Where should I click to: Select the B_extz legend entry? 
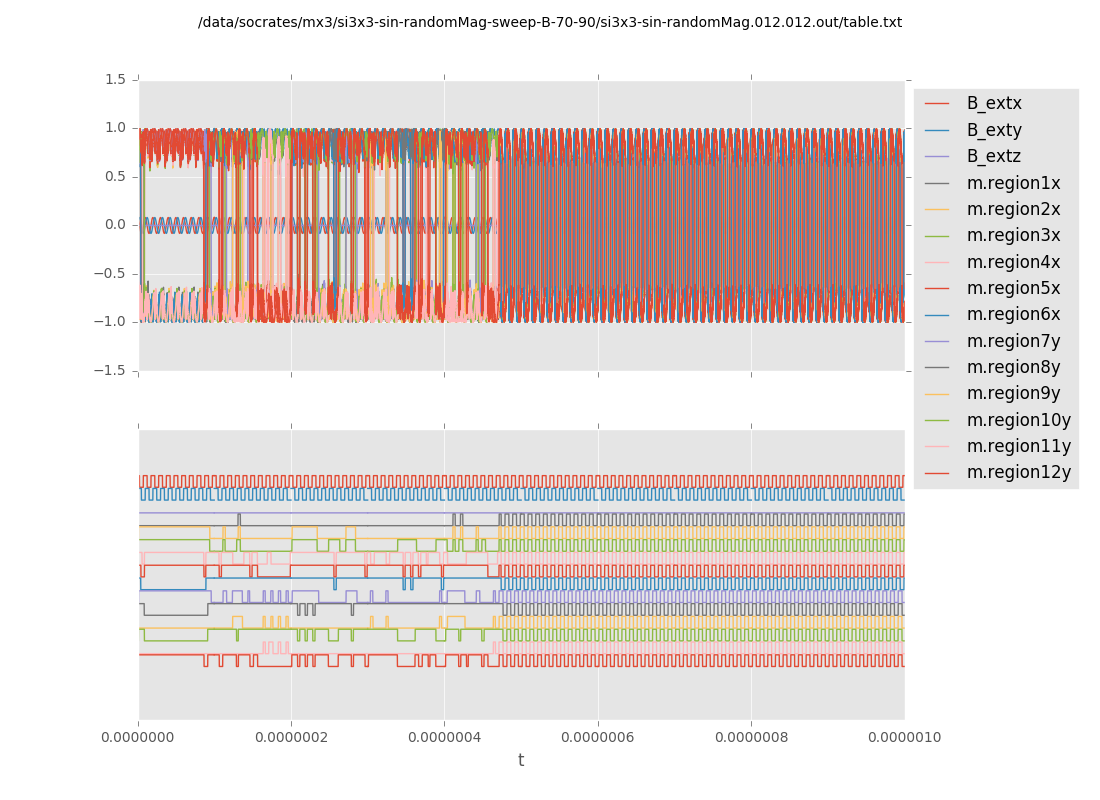pos(993,156)
